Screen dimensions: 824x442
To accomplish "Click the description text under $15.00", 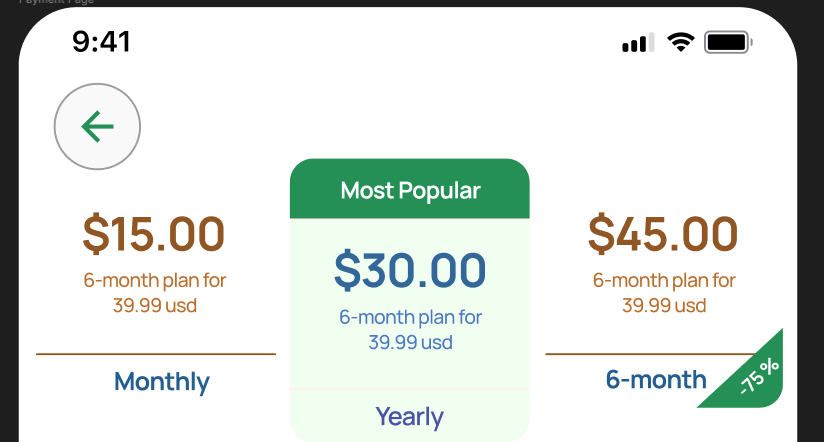I will (155, 292).
